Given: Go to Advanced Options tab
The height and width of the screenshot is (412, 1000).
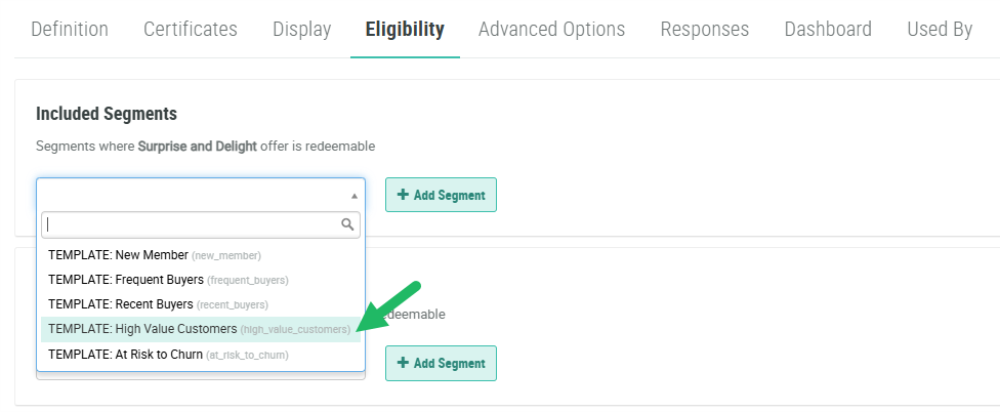Looking at the screenshot, I should click(551, 29).
